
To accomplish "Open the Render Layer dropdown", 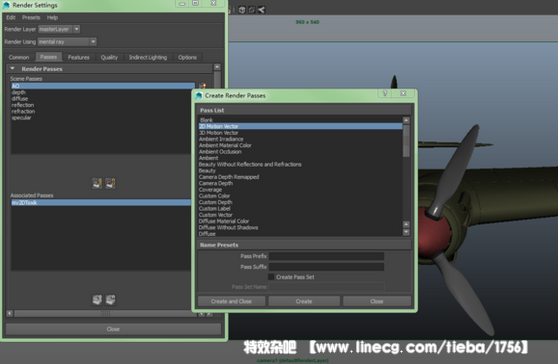I will pos(77,29).
